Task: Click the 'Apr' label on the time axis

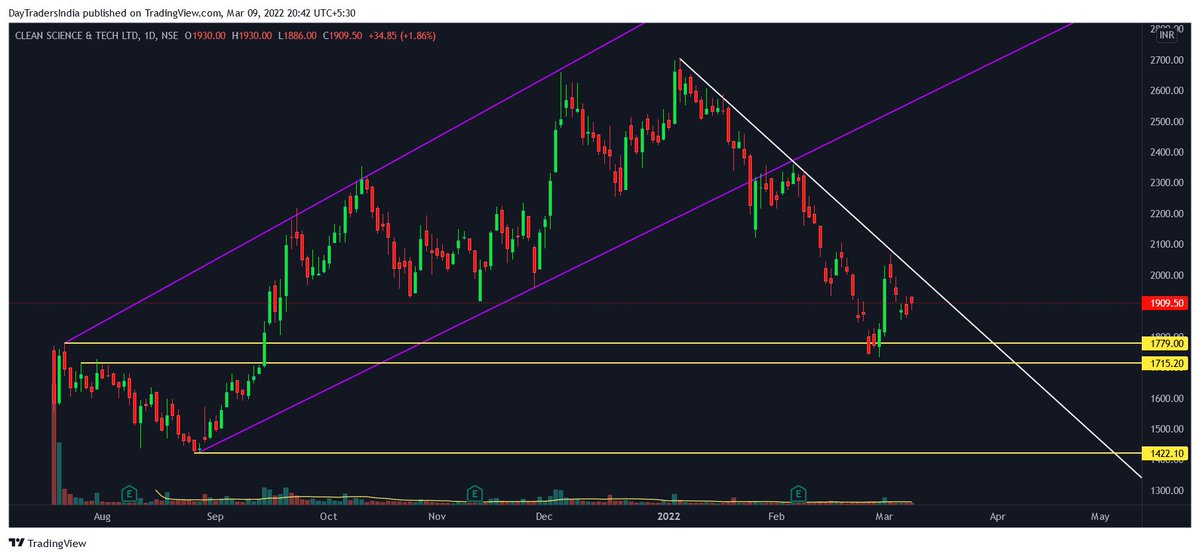Action: pyautogui.click(x=997, y=517)
